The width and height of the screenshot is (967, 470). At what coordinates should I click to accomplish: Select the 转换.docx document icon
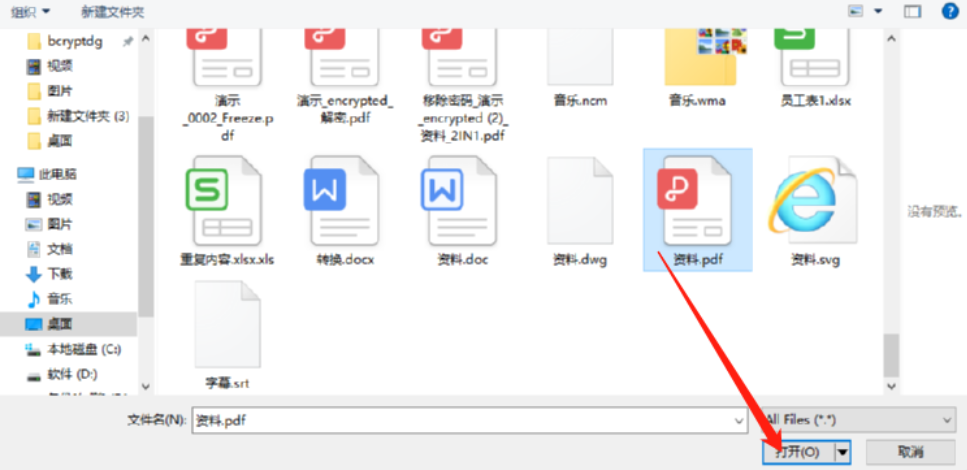[341, 201]
